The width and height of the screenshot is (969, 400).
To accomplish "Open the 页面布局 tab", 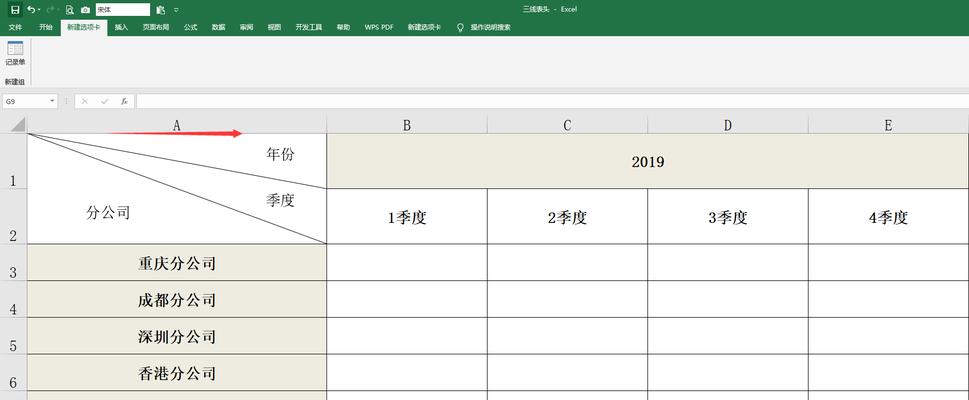I will click(156, 27).
